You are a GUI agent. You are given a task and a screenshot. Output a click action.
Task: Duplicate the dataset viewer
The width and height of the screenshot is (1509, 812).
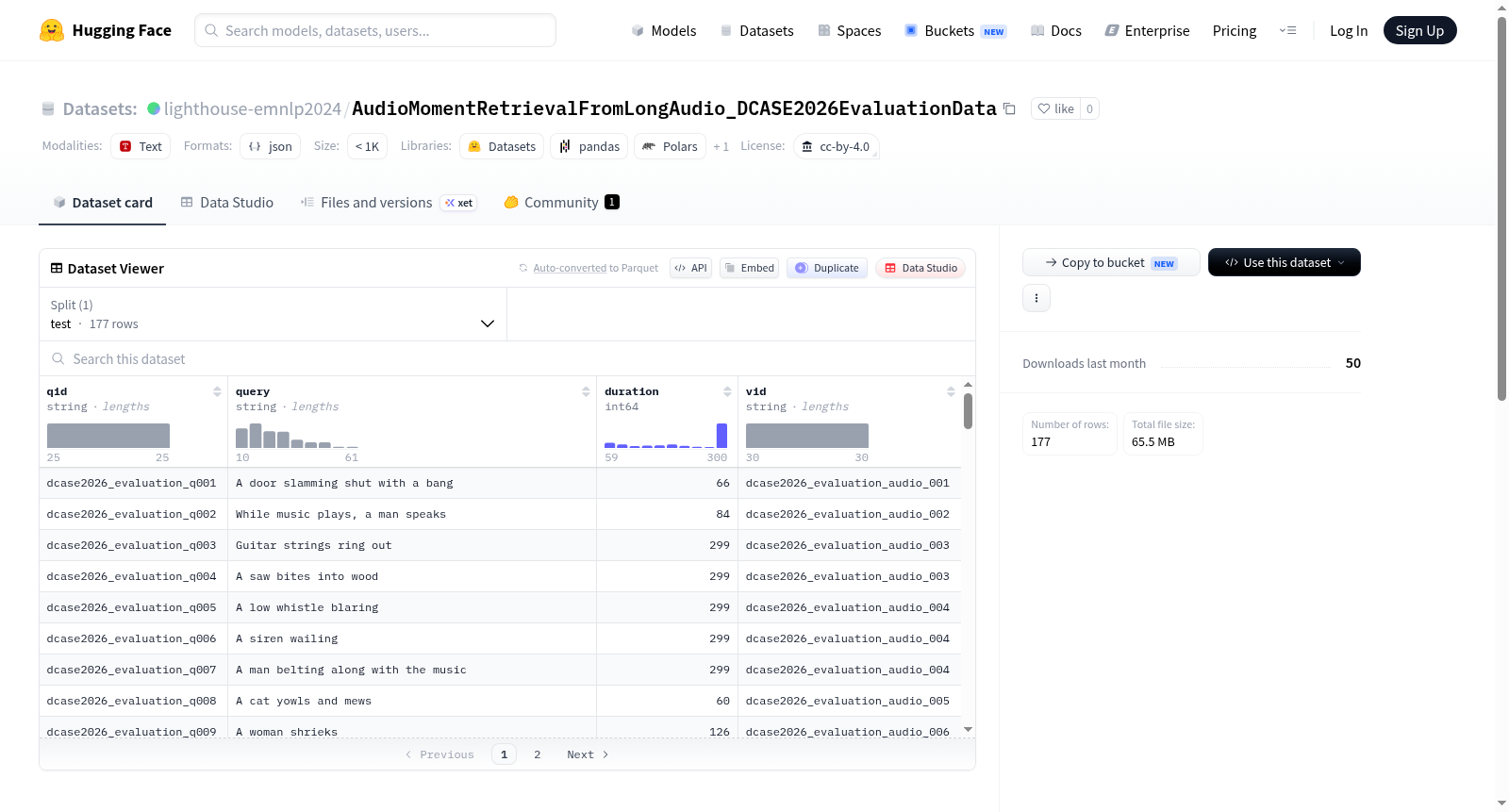coord(827,268)
